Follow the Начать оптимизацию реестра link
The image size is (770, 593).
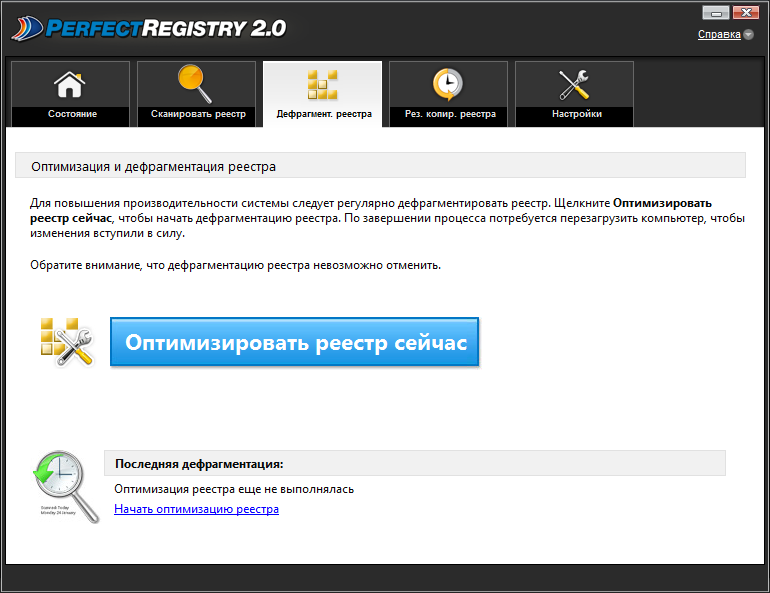tap(196, 509)
